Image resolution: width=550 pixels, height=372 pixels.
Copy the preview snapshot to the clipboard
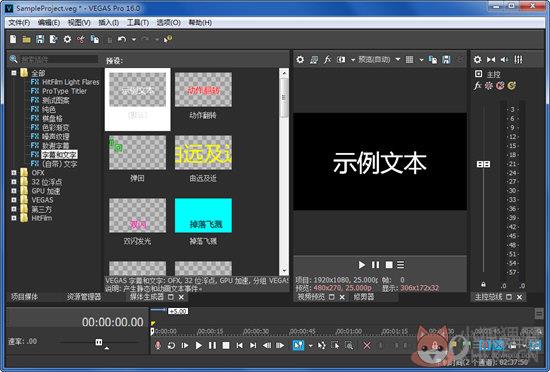433,60
